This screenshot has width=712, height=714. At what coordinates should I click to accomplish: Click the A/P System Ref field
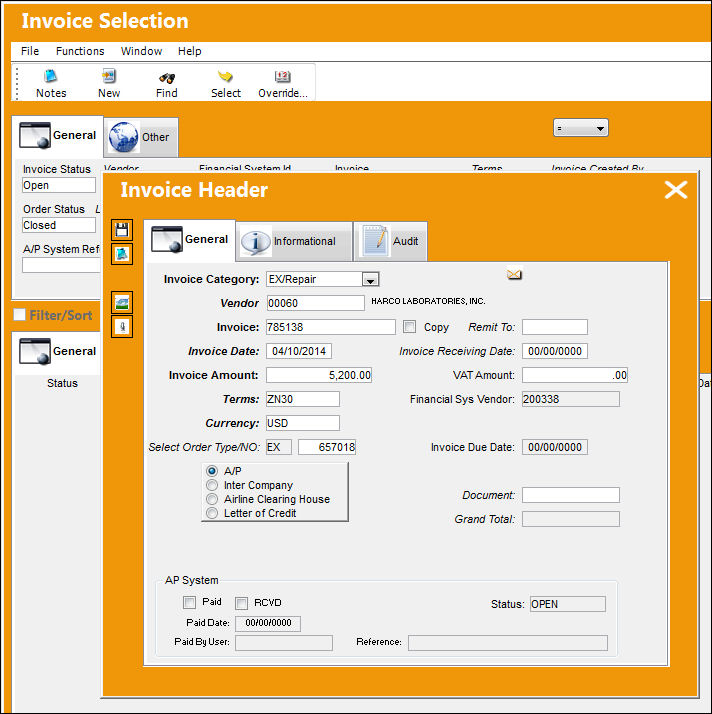(61, 265)
